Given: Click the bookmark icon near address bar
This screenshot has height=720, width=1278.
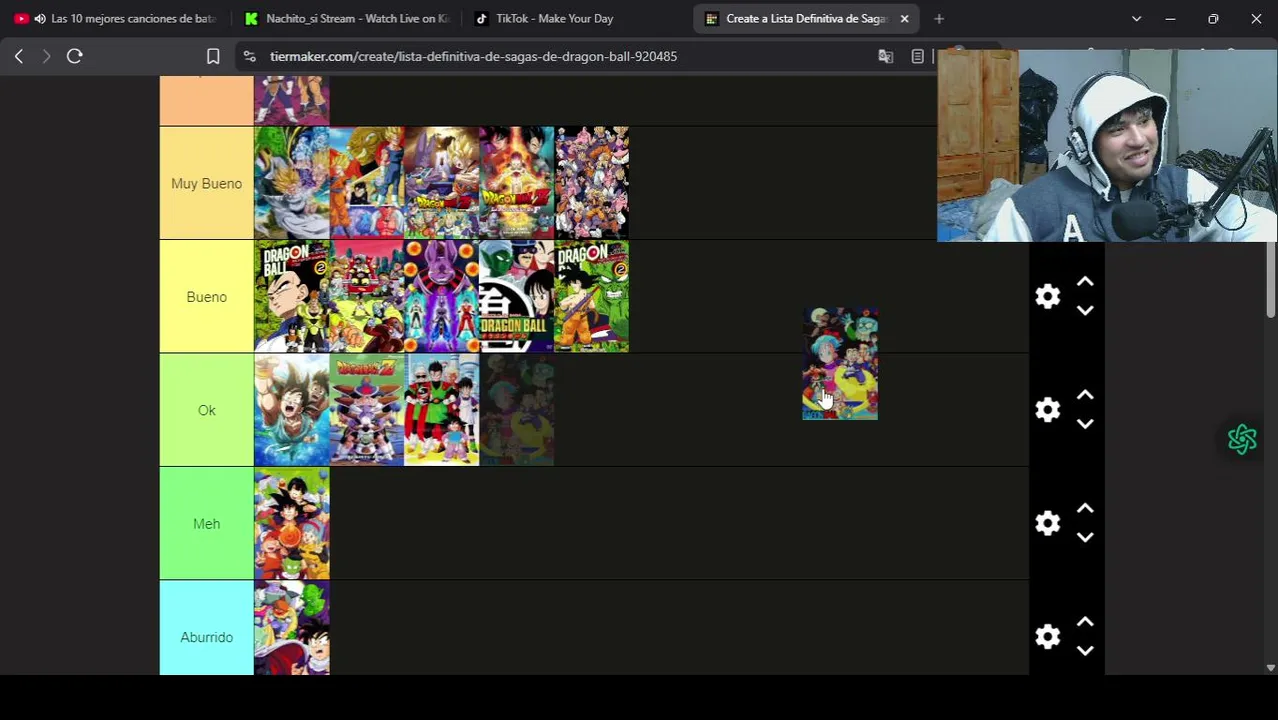Looking at the screenshot, I should coord(213,57).
